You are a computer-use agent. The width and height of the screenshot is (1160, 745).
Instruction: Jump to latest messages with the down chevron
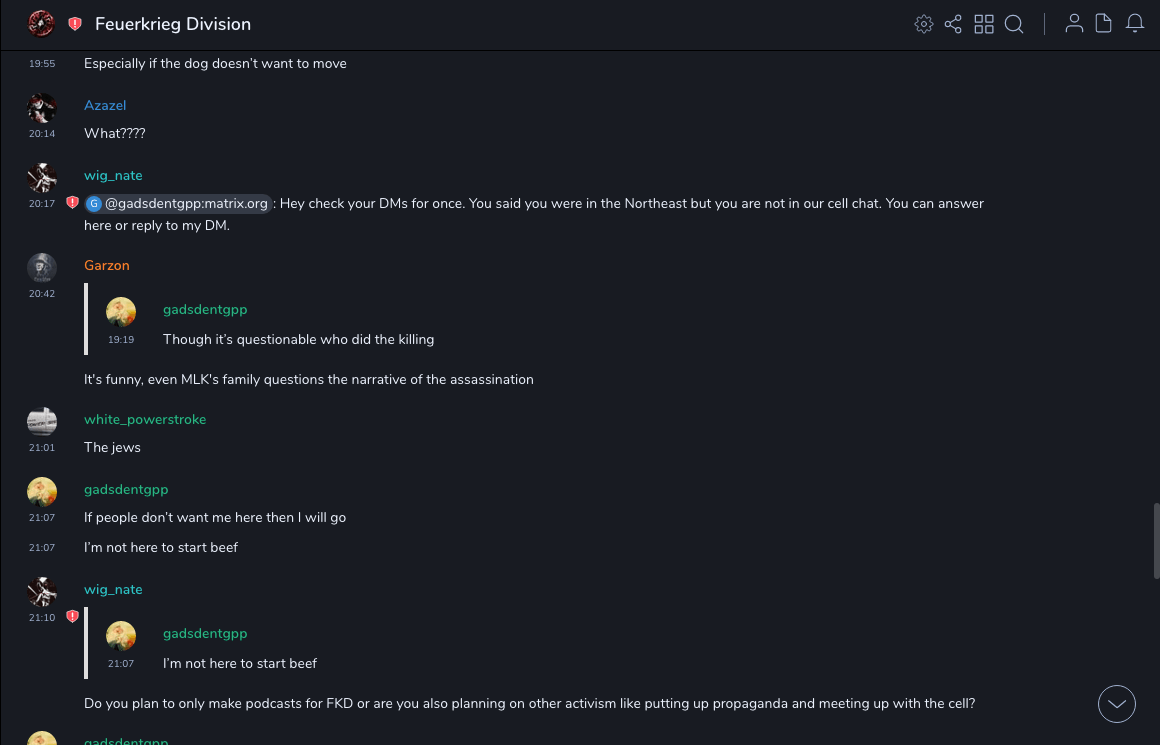click(1116, 704)
